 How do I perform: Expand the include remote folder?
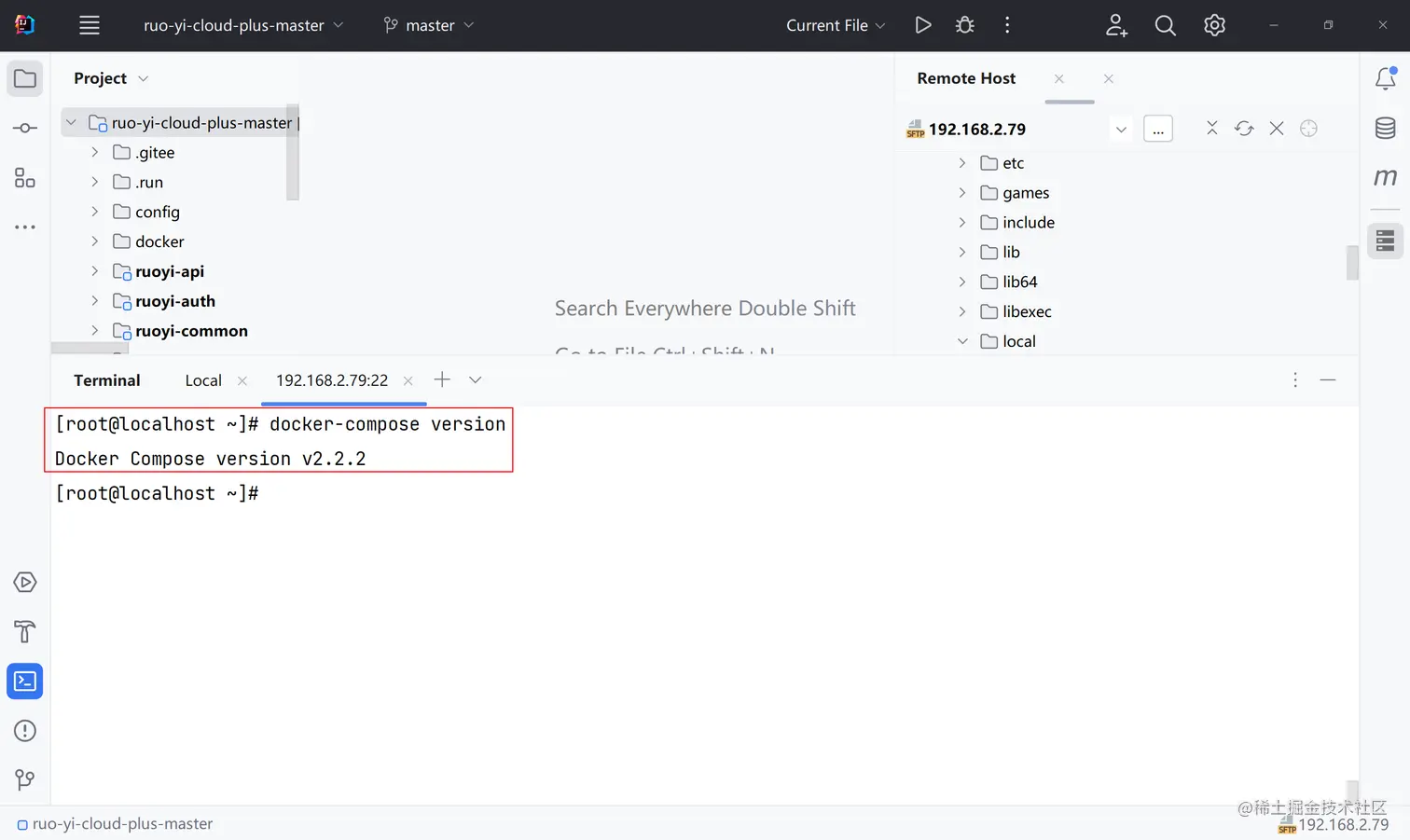[962, 223]
